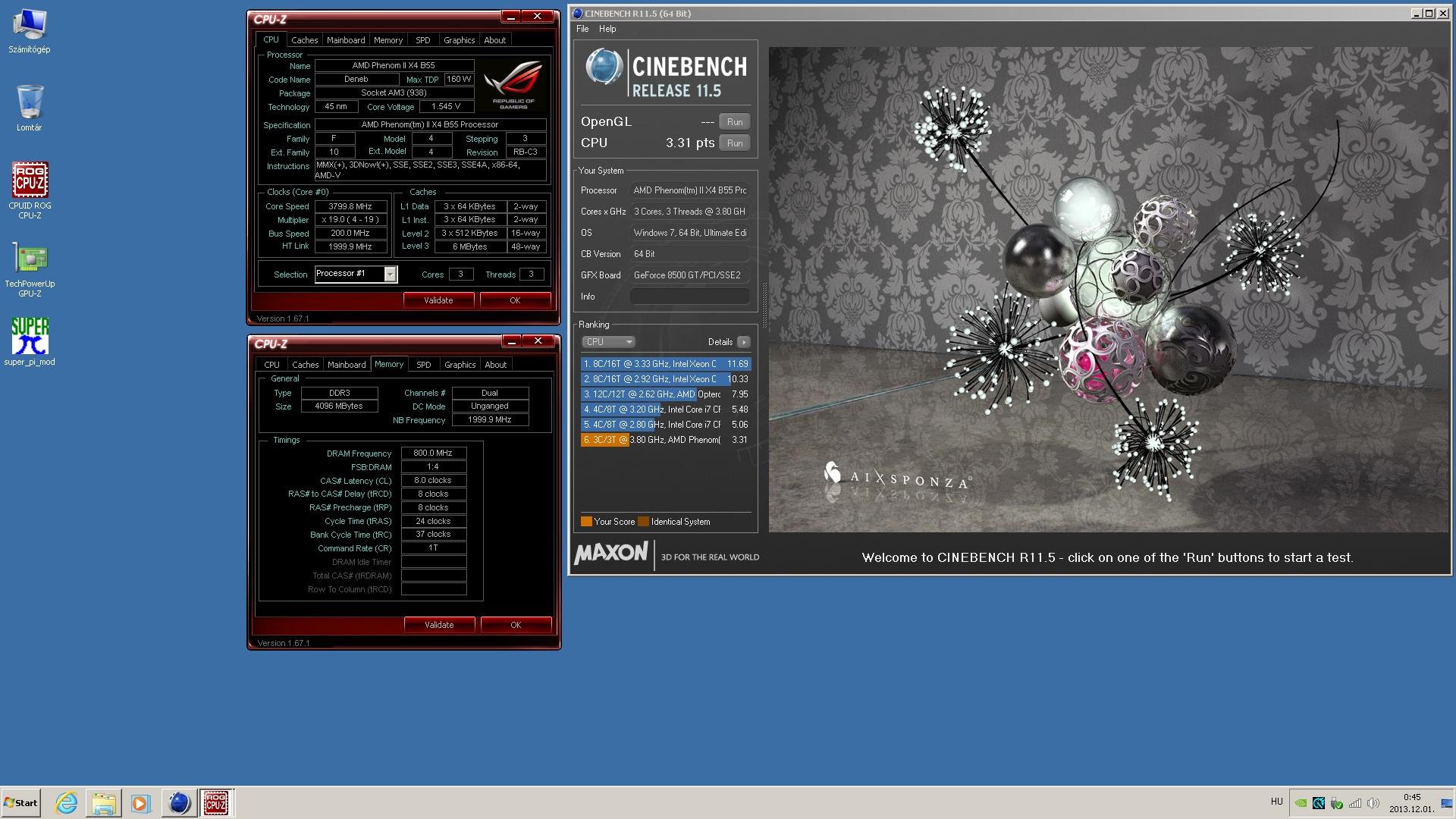Click OK in the top CPU-Z window
This screenshot has width=1456, height=819.
[515, 300]
